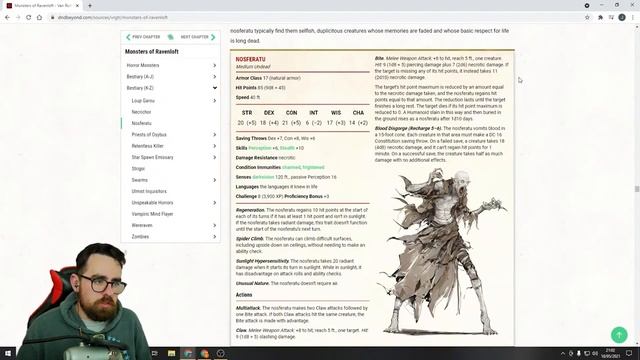Screen dimensions: 640x360
Task: Click green scroll-to-top button
Action: click(619, 335)
